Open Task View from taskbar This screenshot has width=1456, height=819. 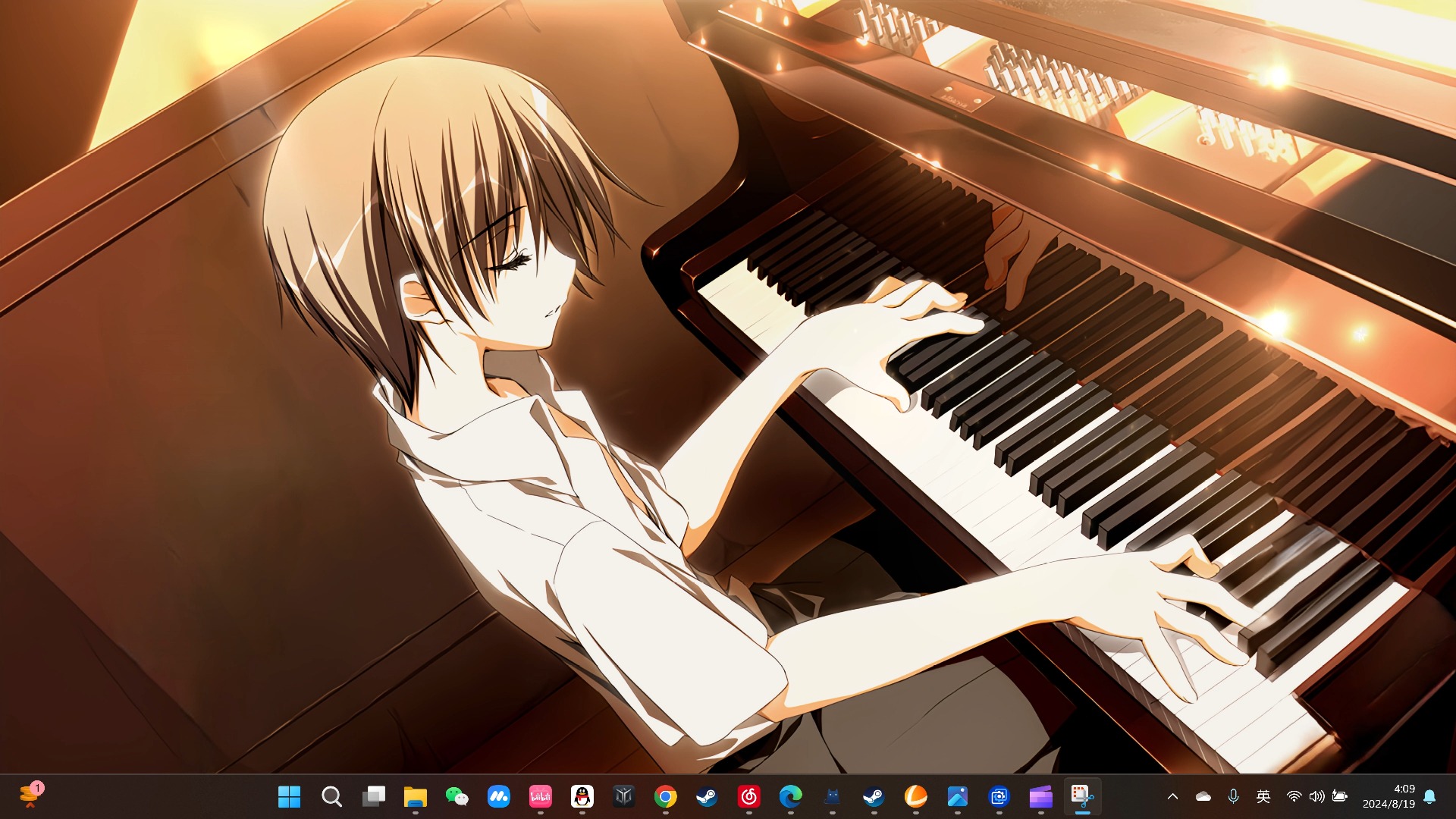pyautogui.click(x=373, y=796)
